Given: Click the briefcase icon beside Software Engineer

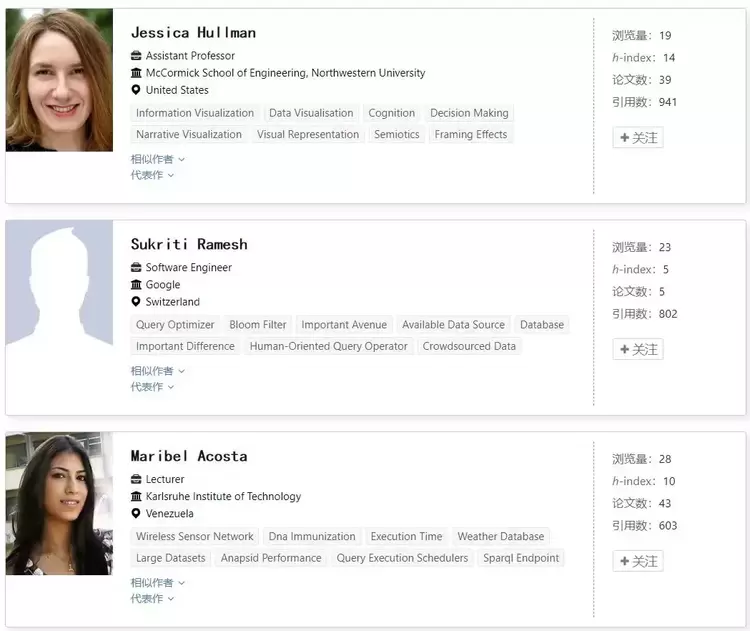Looking at the screenshot, I should pos(136,268).
